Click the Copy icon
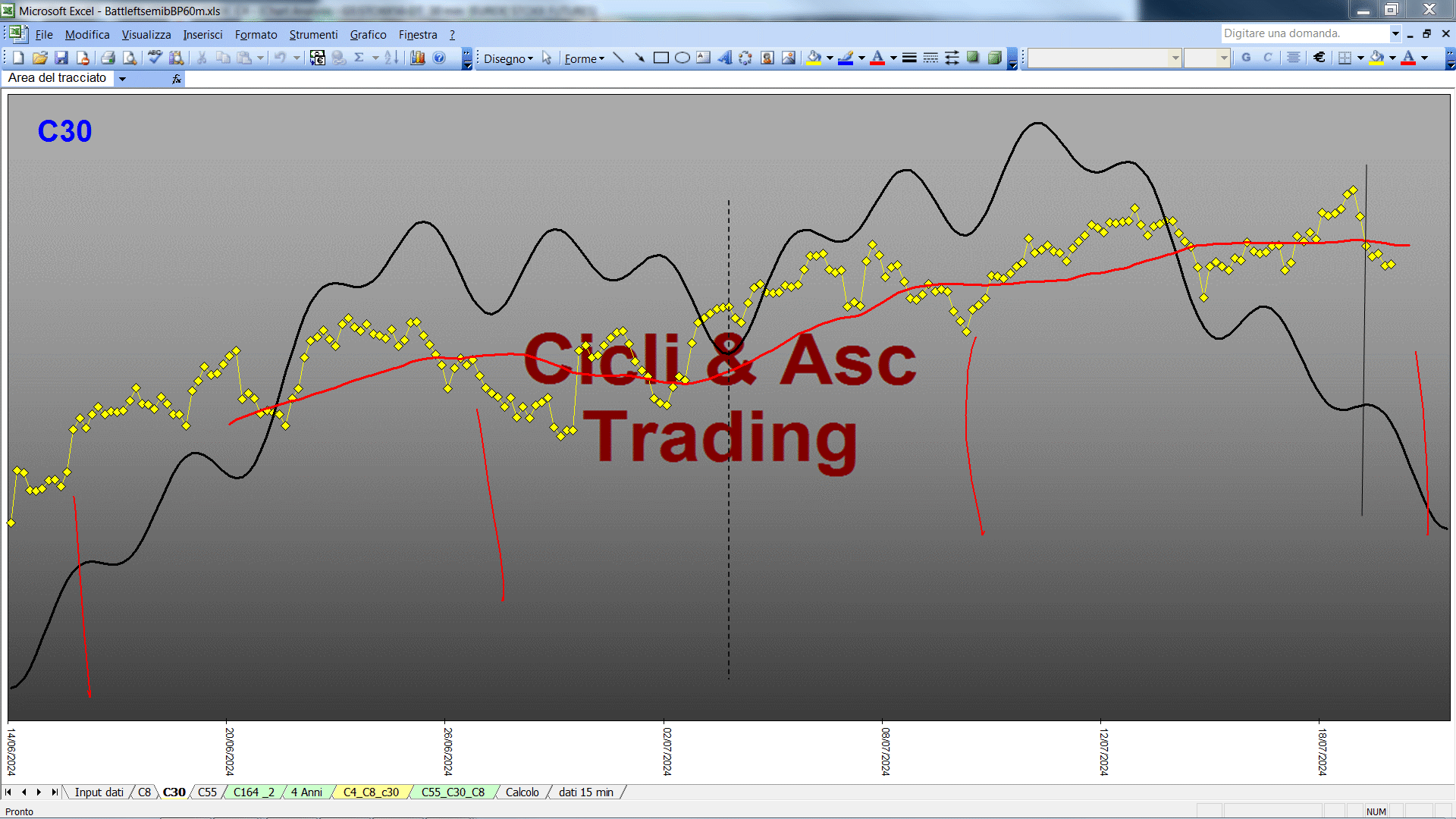1456x819 pixels. pos(223,58)
